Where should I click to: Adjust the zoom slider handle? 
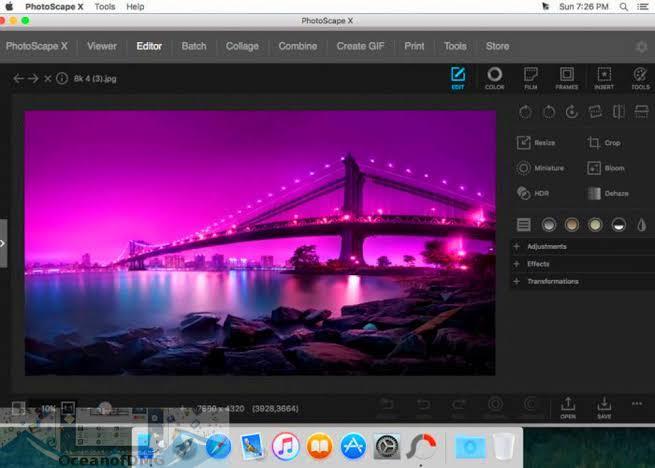click(x=104, y=408)
